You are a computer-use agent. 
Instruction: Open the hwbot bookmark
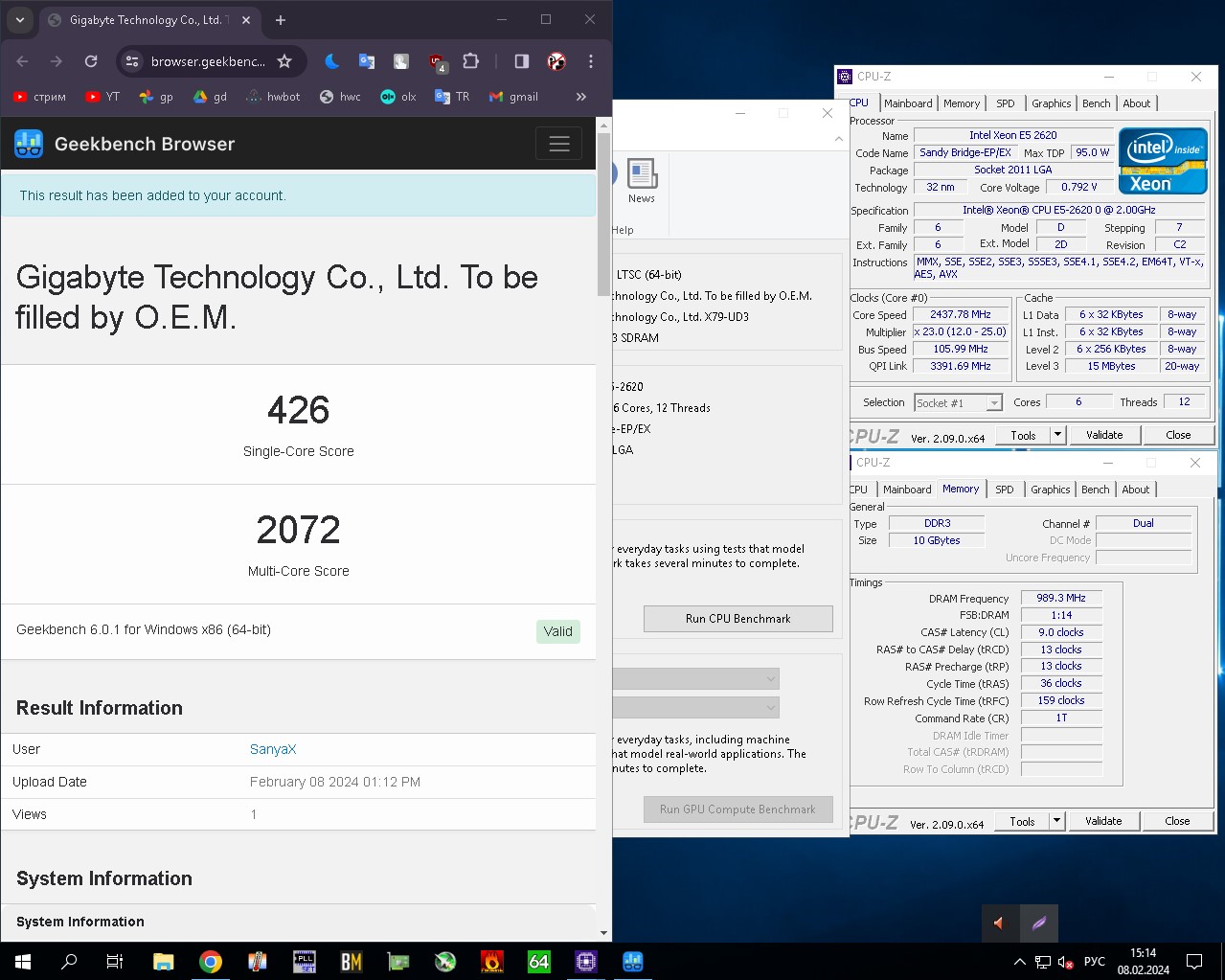[273, 97]
